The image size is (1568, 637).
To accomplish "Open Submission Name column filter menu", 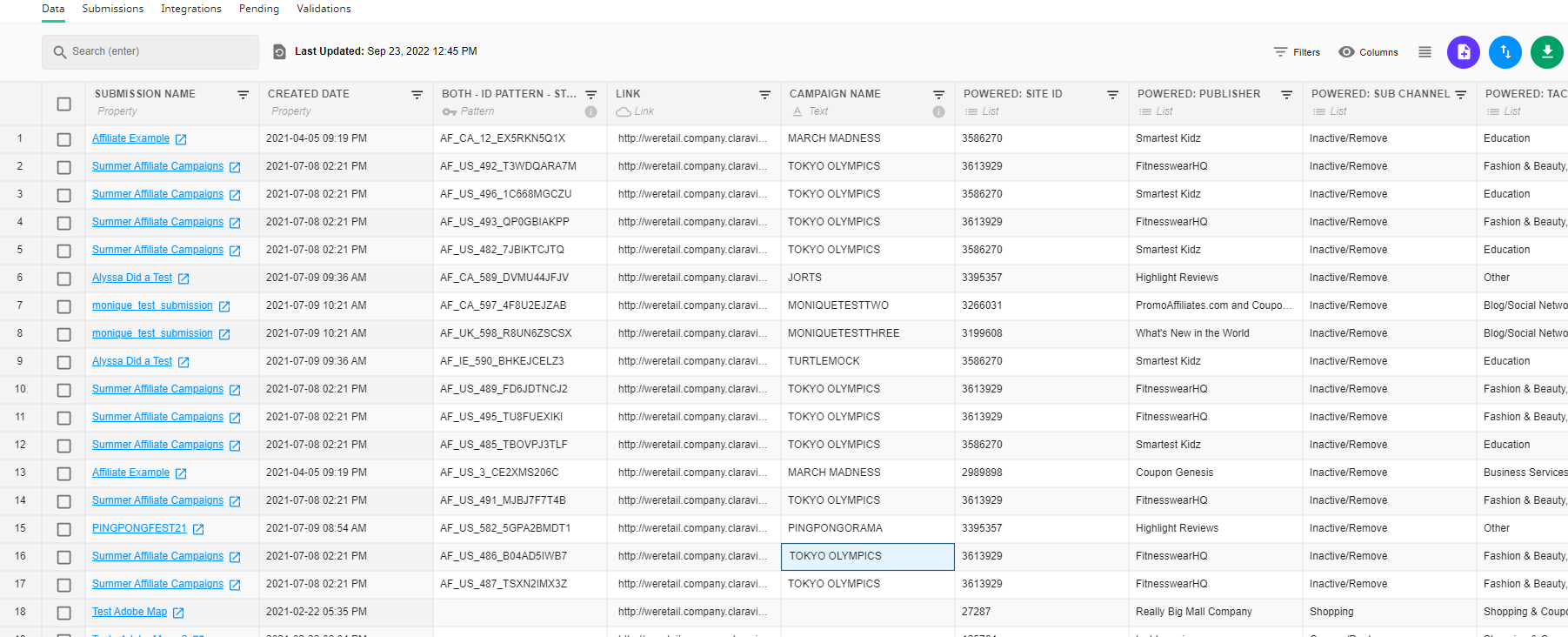I will point(244,95).
